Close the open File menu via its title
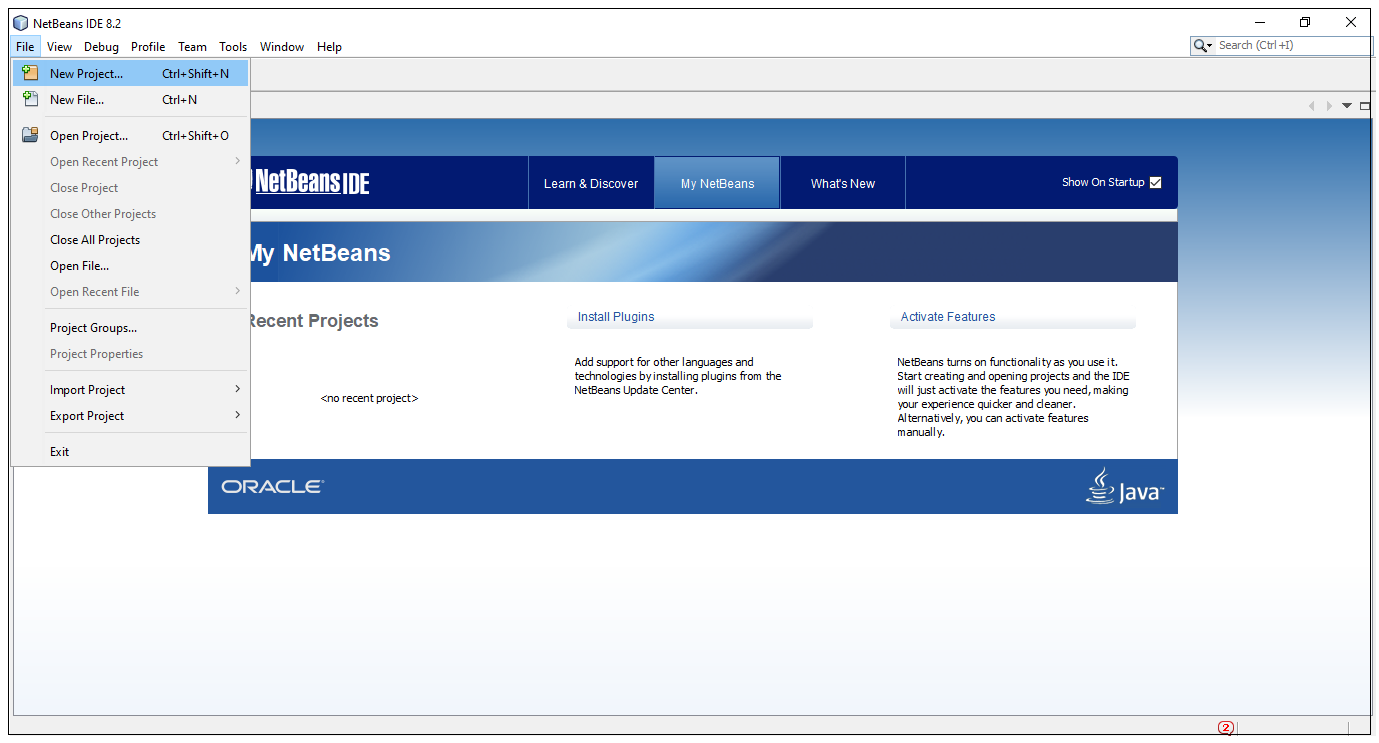This screenshot has width=1379, height=743. (26, 46)
